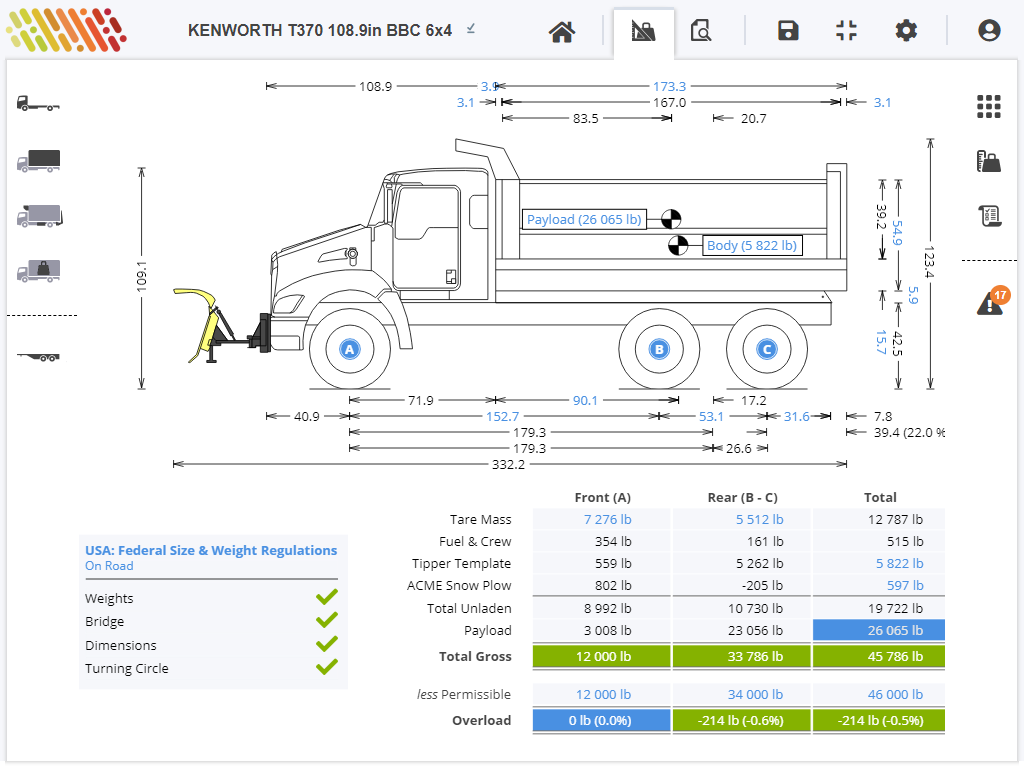Click the Tare Mass front 7 276 lb value
1024x768 pixels.
(x=608, y=519)
